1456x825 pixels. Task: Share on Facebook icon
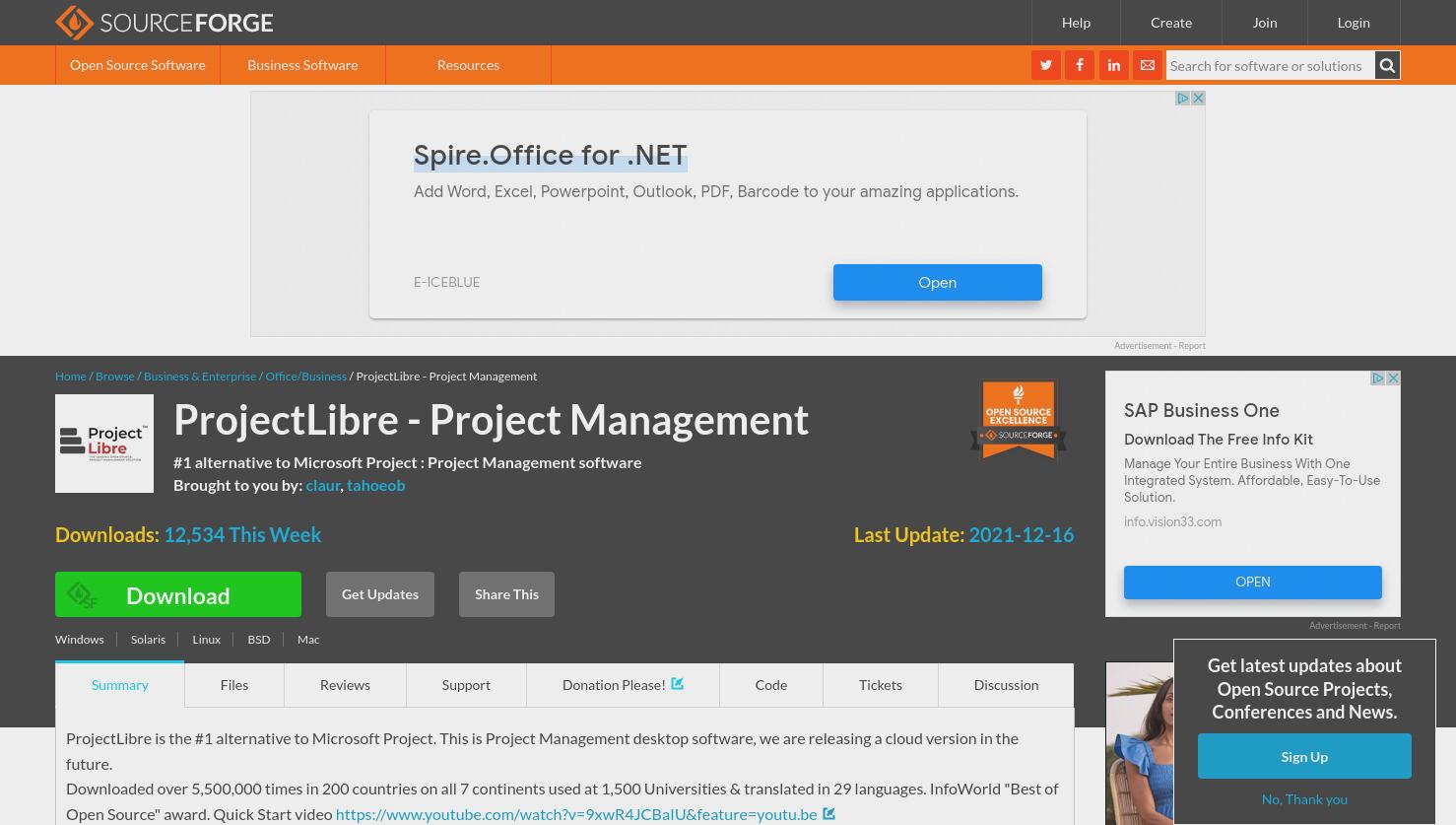click(x=1080, y=65)
